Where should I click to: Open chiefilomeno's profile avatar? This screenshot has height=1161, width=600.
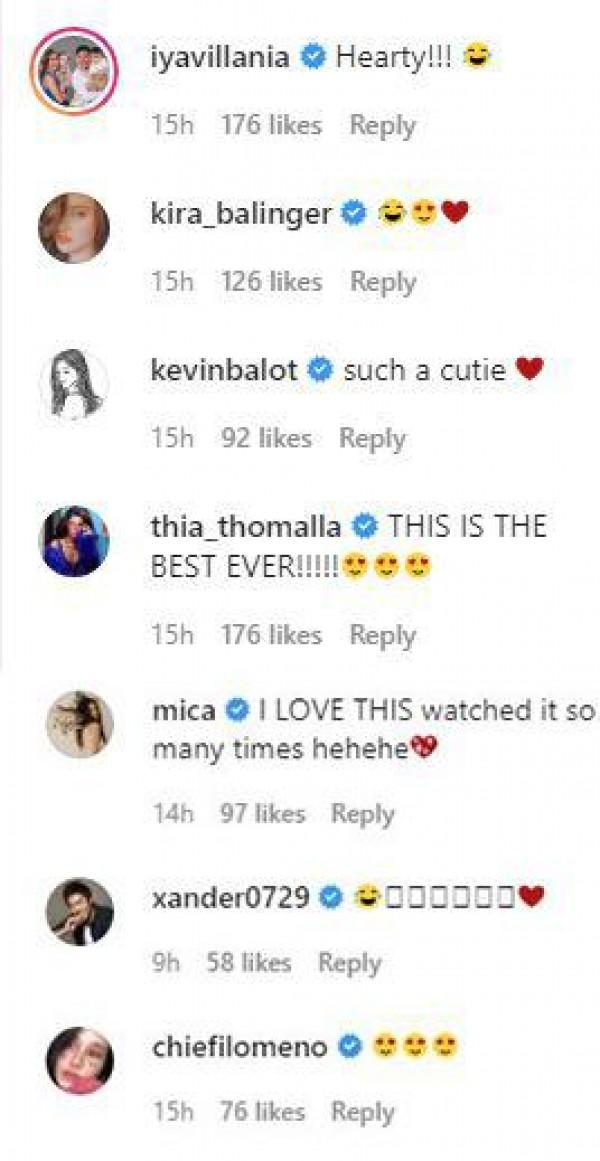tap(78, 1061)
